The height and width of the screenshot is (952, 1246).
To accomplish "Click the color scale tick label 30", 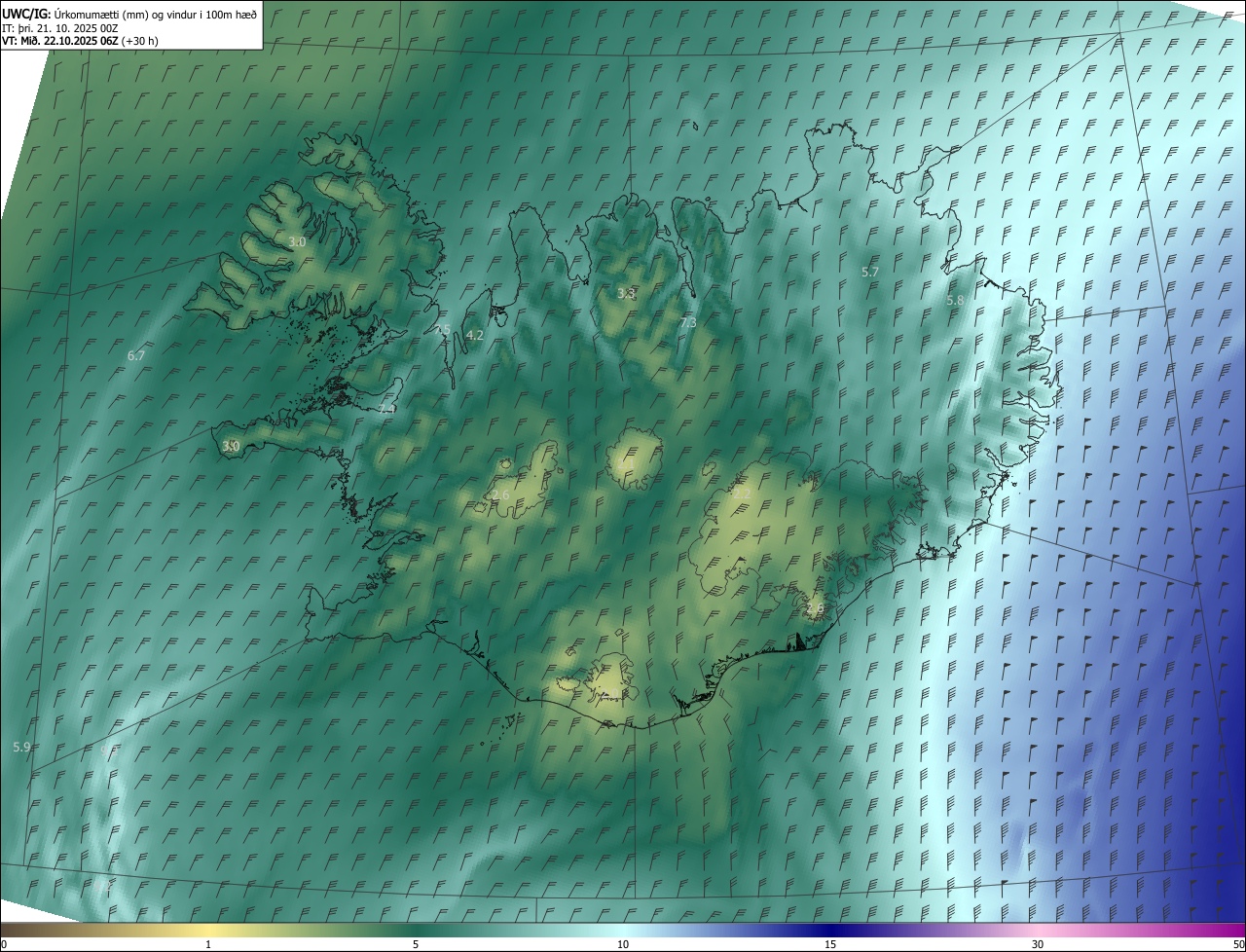I will [x=1038, y=944].
